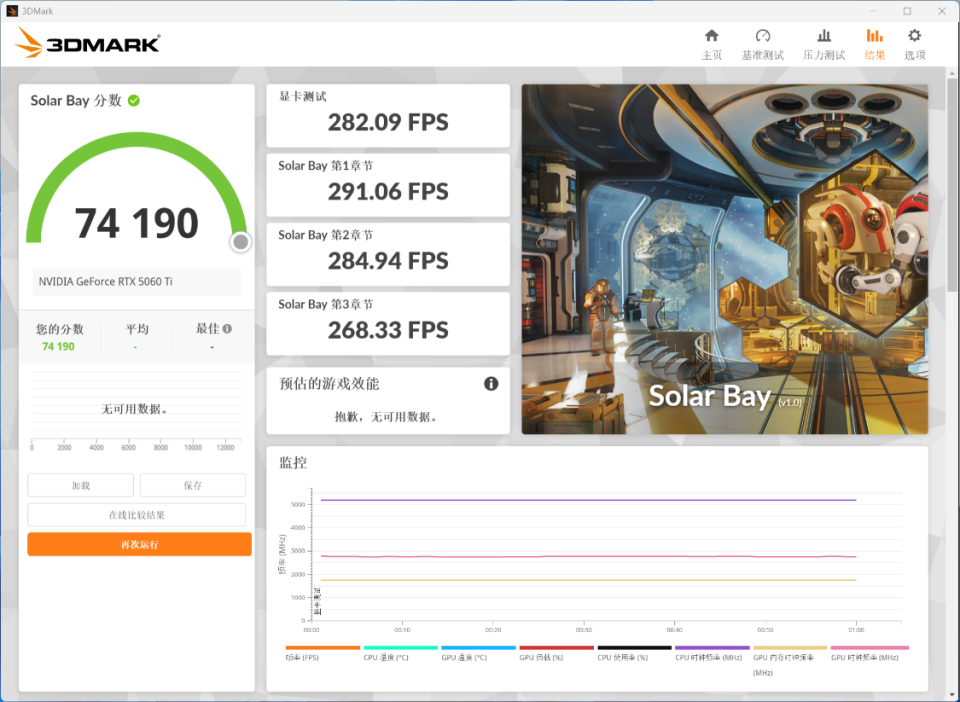This screenshot has width=960, height=702.
Task: Click the Solar Bay 第2章节 284.94 FPS value
Action: pyautogui.click(x=388, y=261)
